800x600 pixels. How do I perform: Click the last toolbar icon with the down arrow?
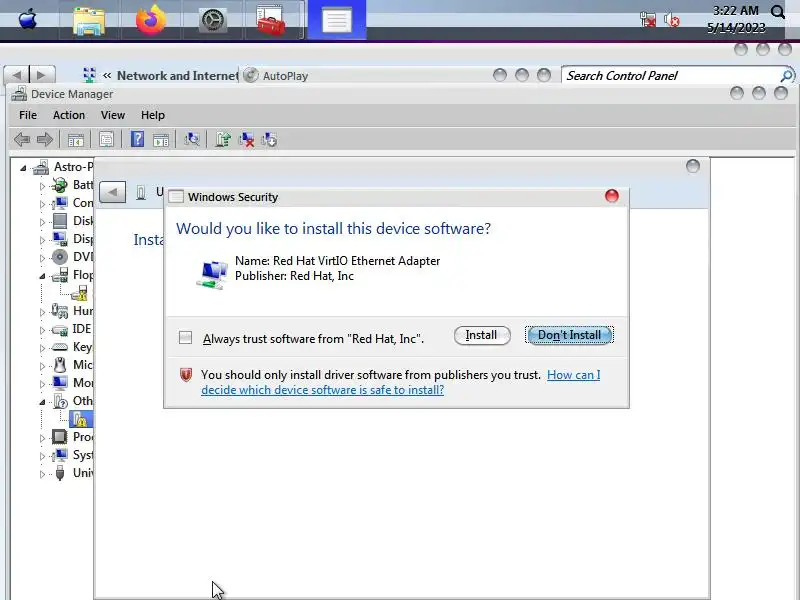(269, 139)
